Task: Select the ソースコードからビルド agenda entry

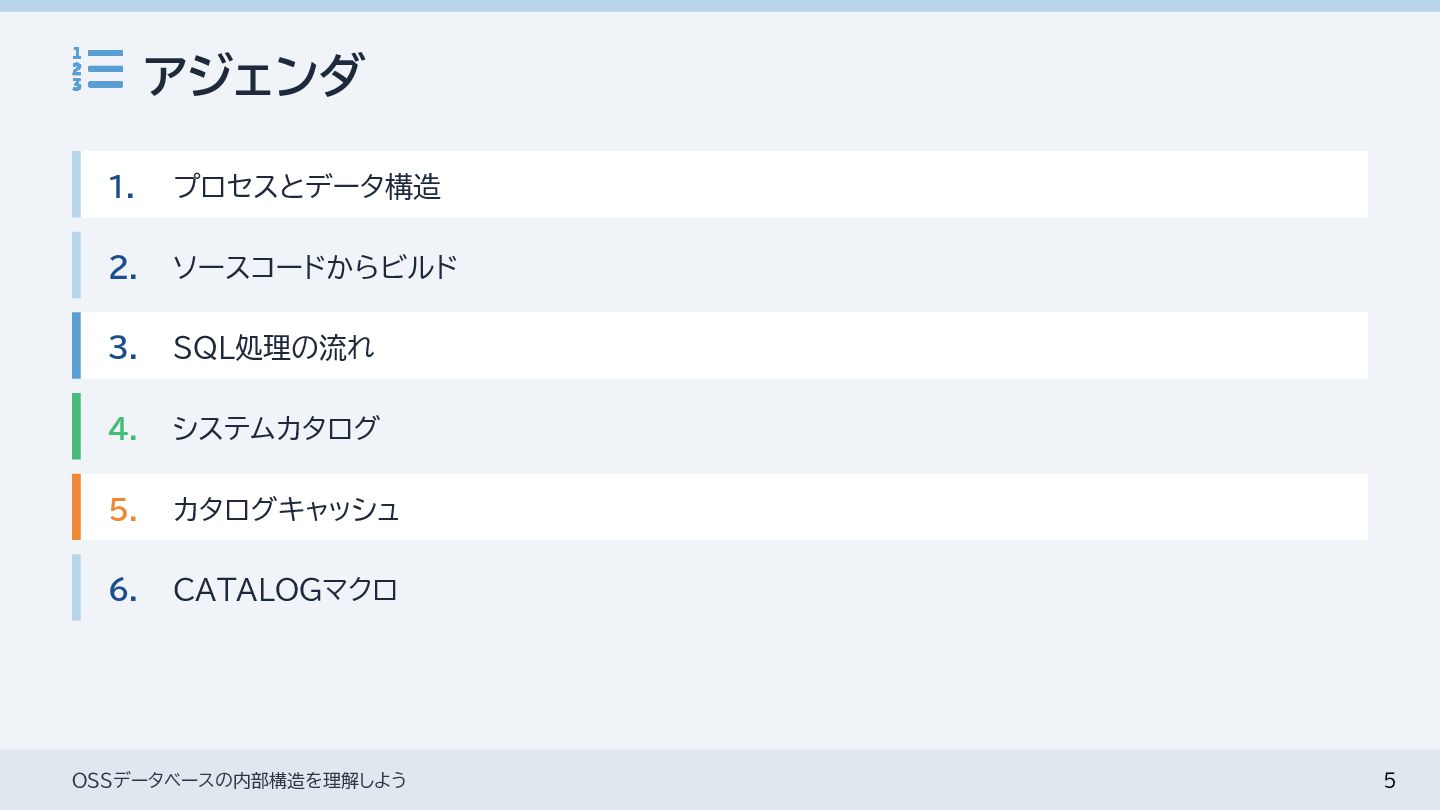Action: (x=315, y=267)
